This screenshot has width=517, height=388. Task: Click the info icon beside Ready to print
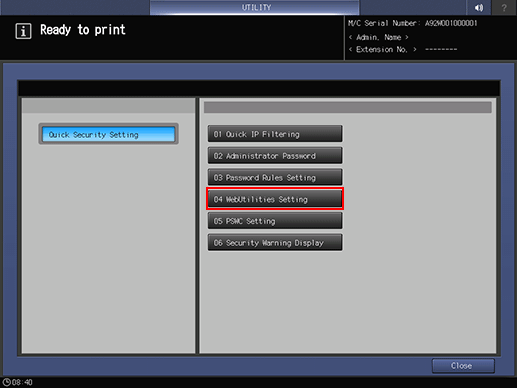pos(23,31)
